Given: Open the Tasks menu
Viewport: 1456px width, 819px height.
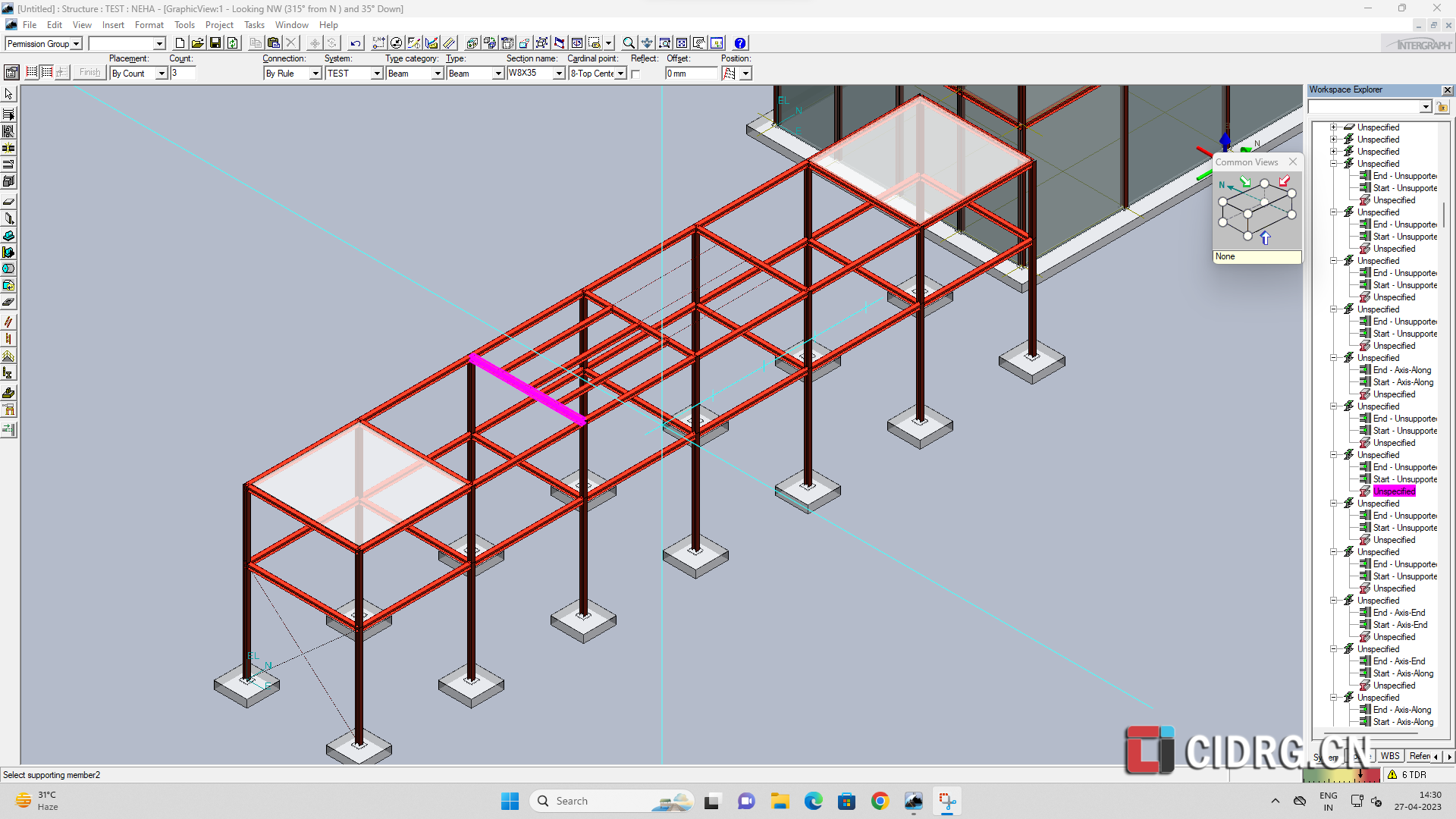Looking at the screenshot, I should [x=254, y=25].
